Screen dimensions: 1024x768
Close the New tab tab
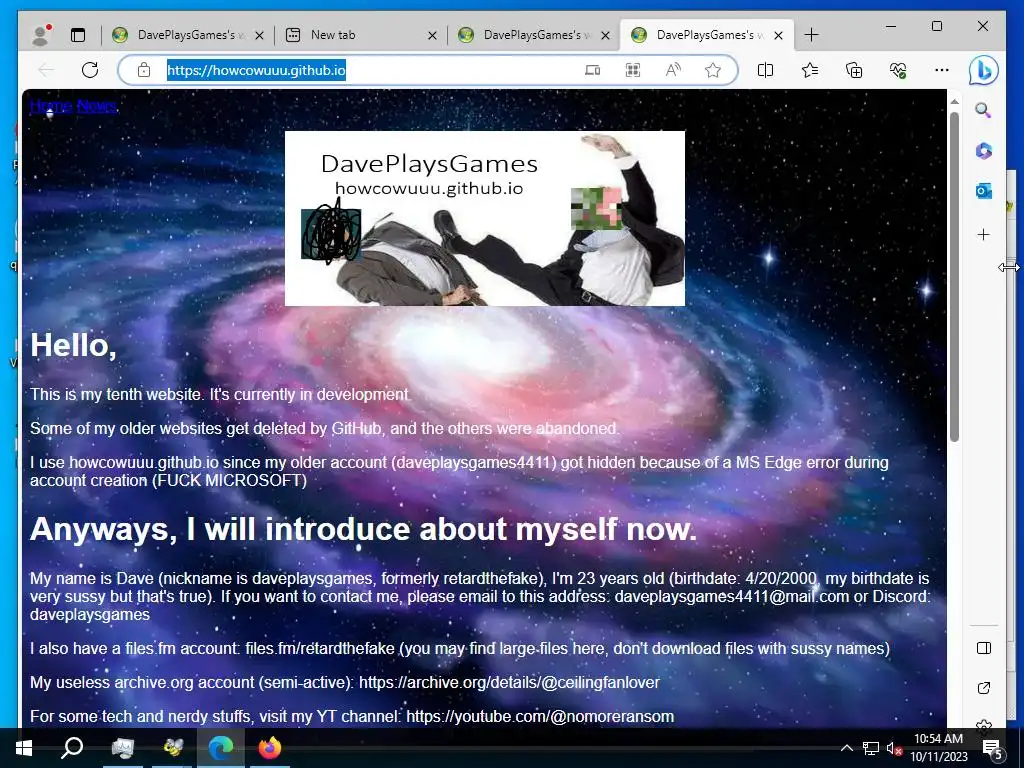[x=432, y=35]
